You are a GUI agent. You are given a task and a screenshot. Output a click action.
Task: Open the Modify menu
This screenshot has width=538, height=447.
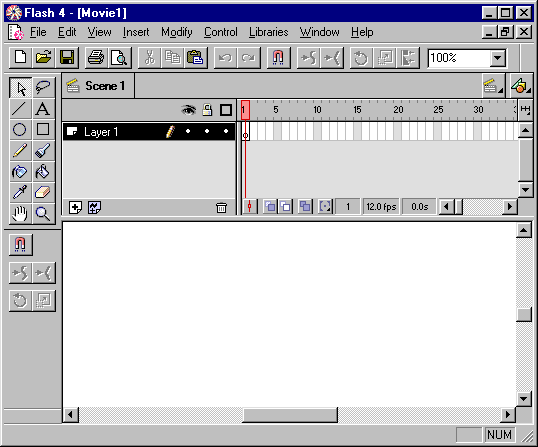(x=177, y=32)
